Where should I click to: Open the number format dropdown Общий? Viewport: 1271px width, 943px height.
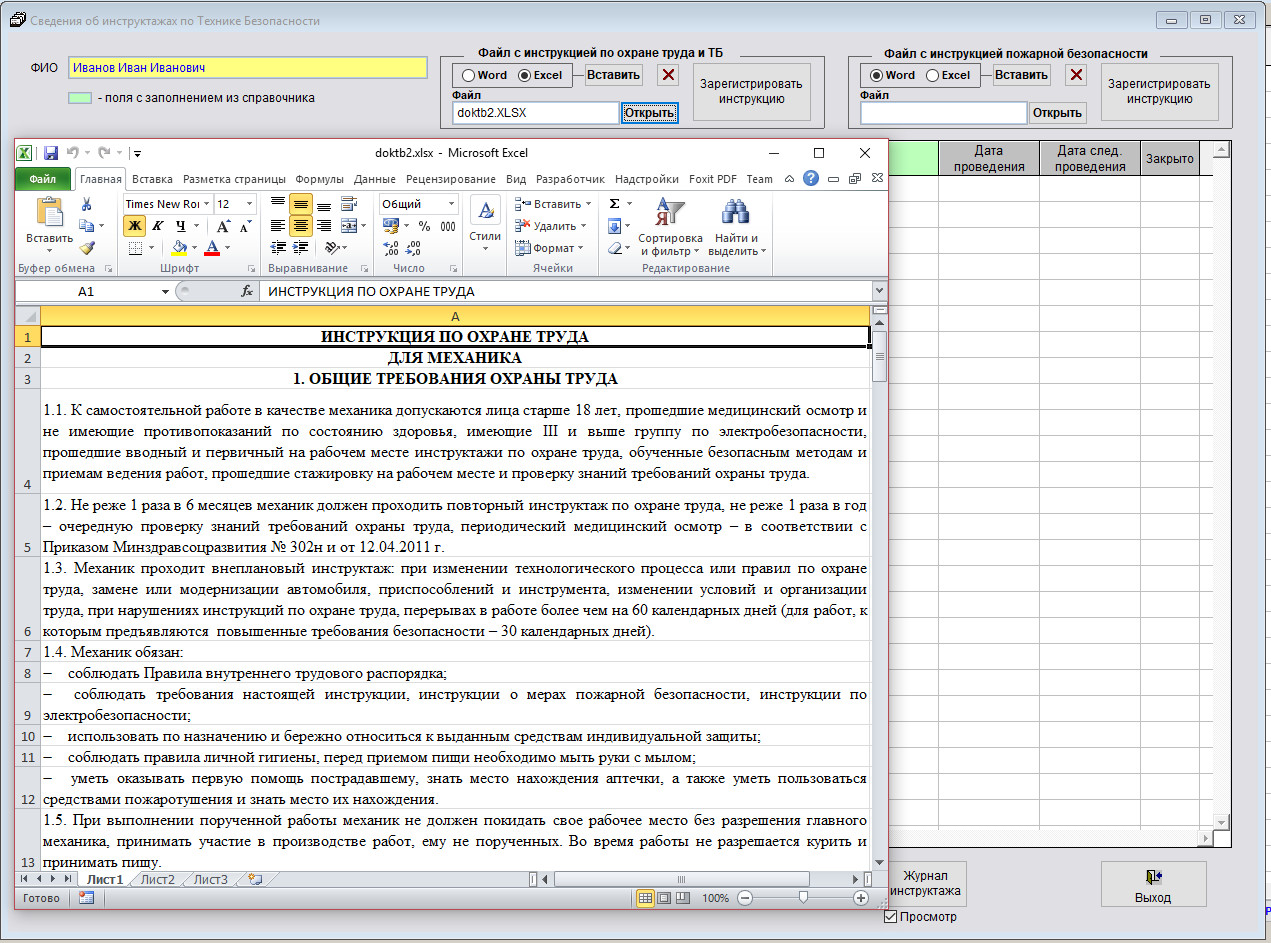(x=451, y=204)
